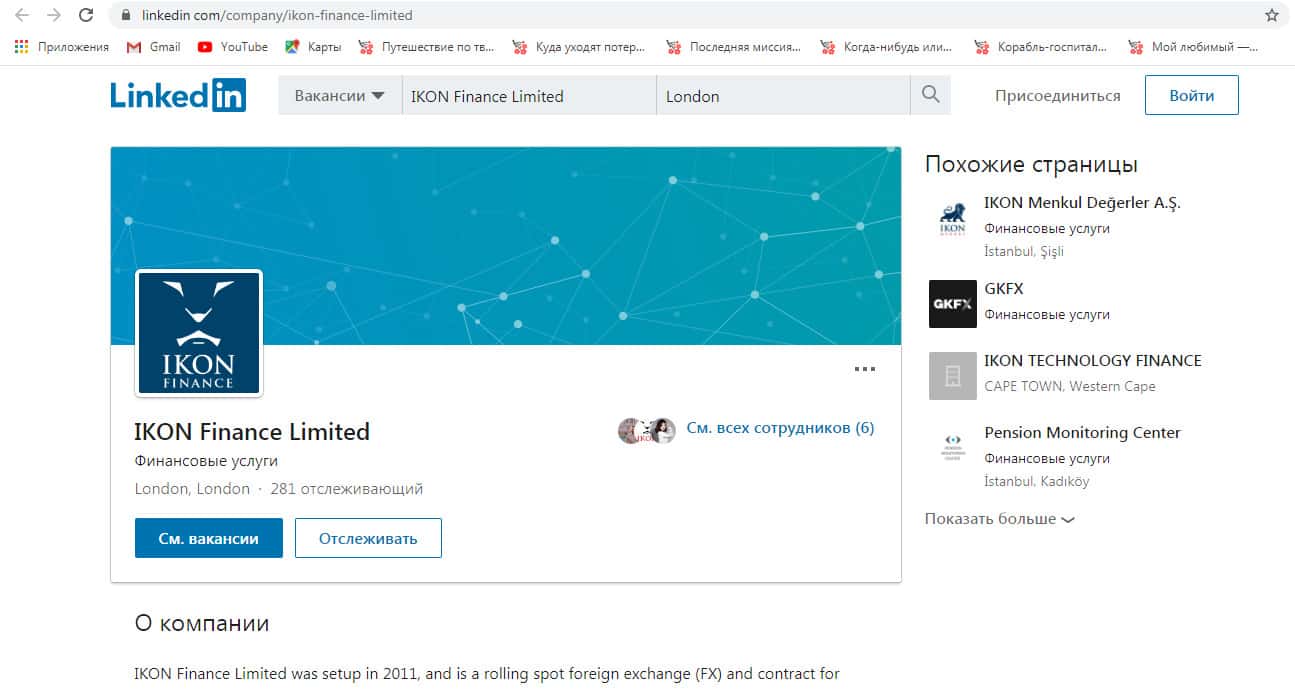Open the Приложения apps bookmark

pos(62,47)
